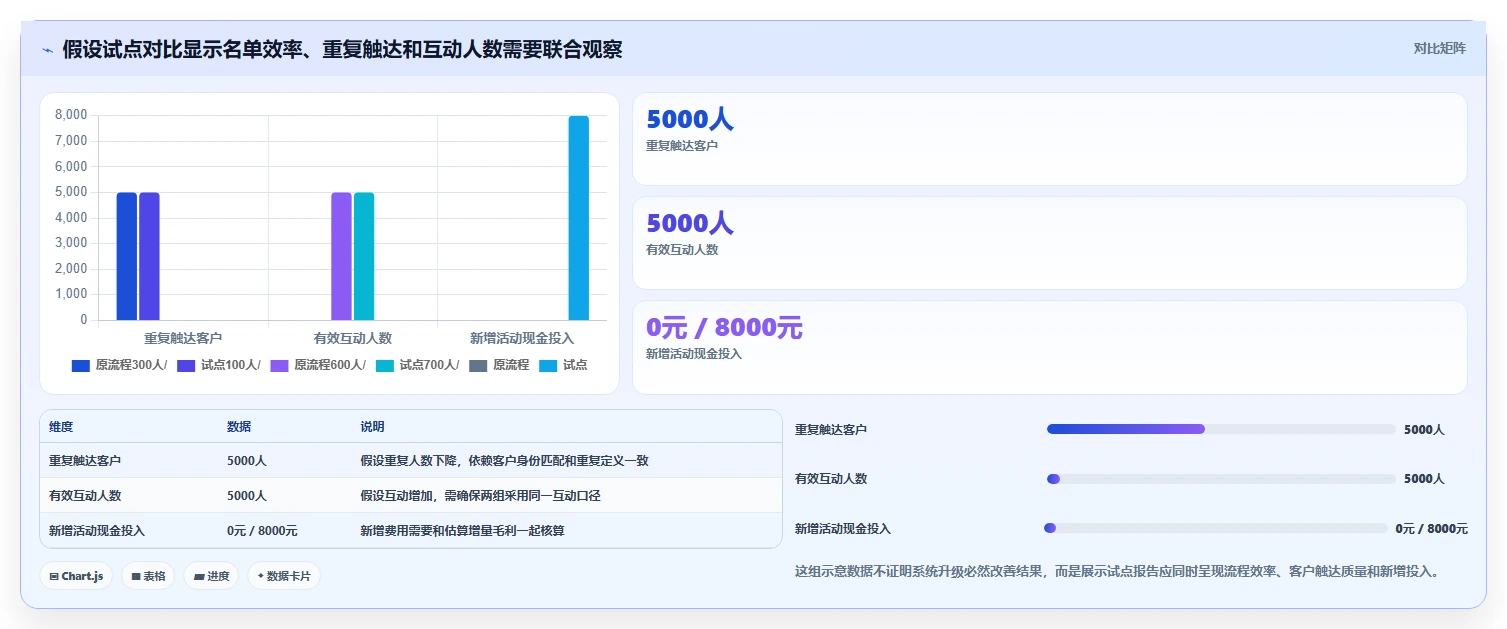Image resolution: width=1507 pixels, height=629 pixels.
Task: Click the 重复触达客户 progress bar
Action: pos(1221,429)
